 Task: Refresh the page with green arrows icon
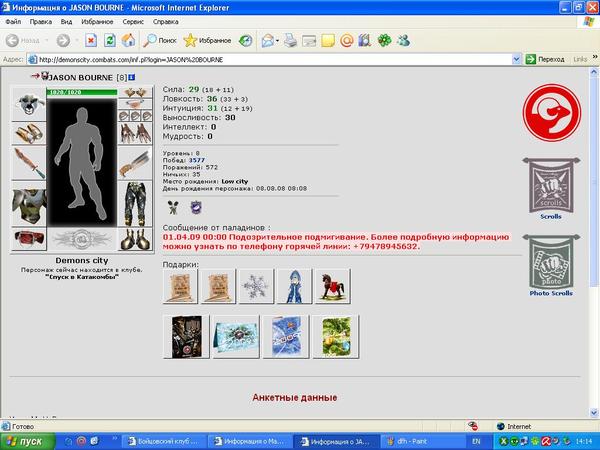(110, 40)
